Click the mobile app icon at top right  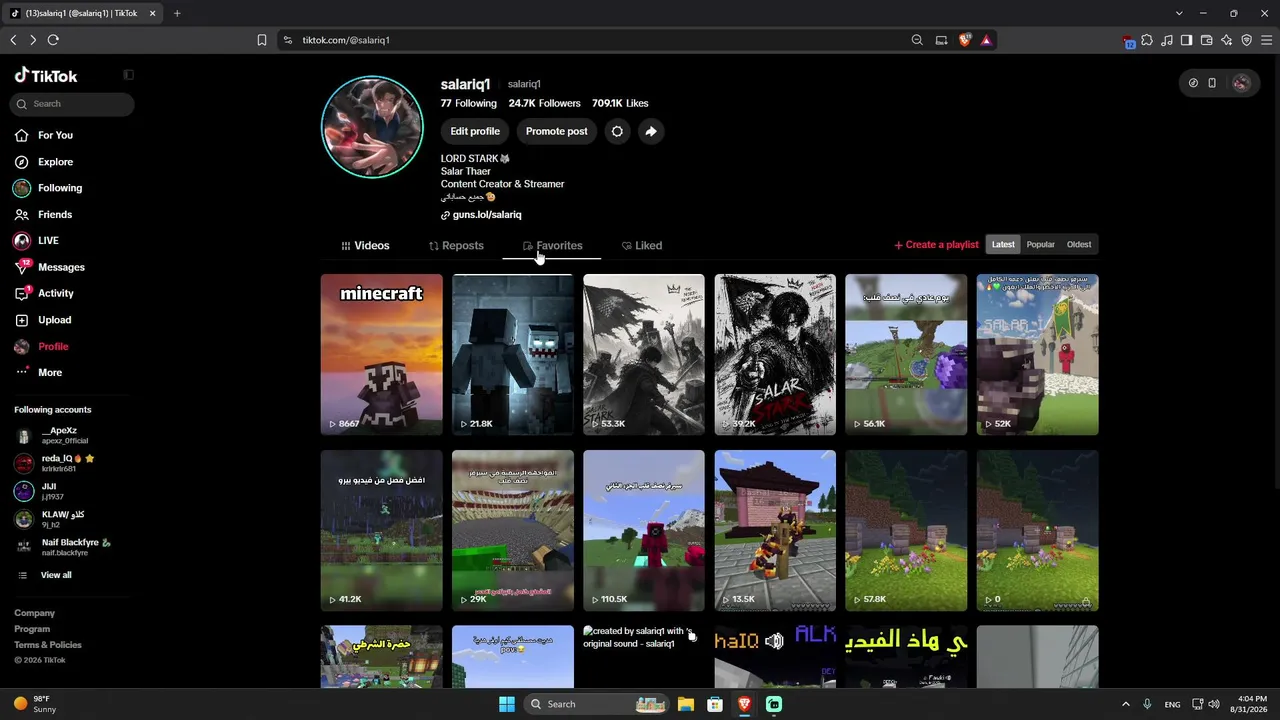[1212, 83]
